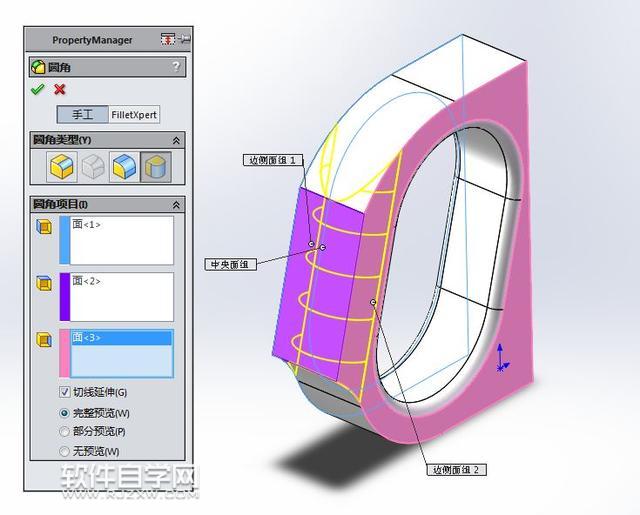Collapse the 圆角项目 section
The width and height of the screenshot is (640, 515).
coord(177,204)
